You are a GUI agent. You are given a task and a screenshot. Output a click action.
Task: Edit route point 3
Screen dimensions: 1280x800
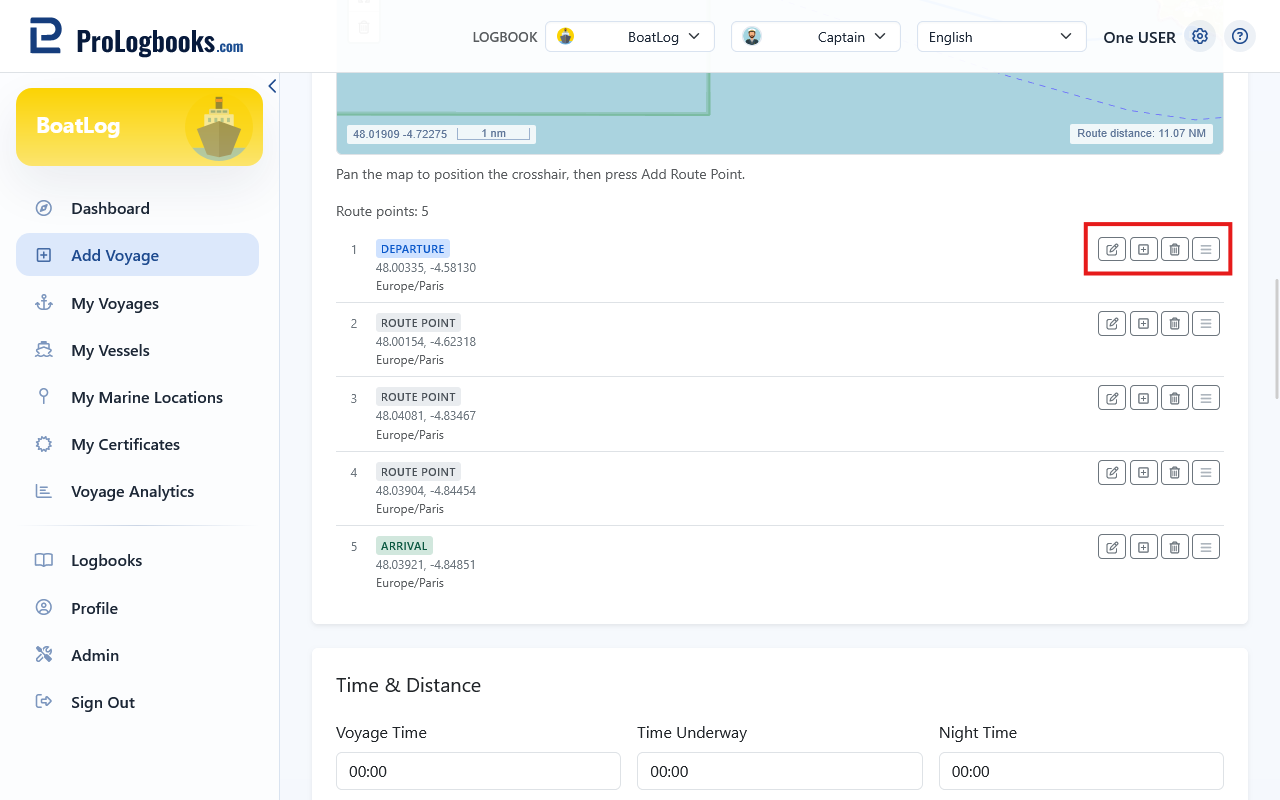click(x=1112, y=398)
